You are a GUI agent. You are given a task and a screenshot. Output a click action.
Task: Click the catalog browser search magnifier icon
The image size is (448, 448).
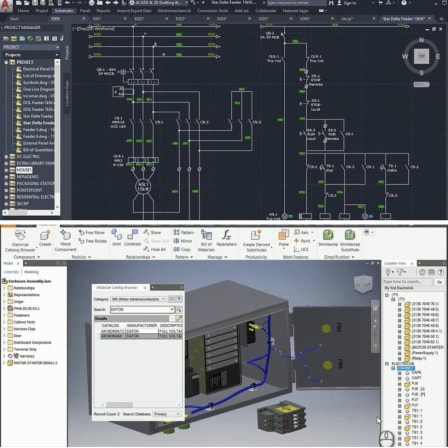[179, 309]
